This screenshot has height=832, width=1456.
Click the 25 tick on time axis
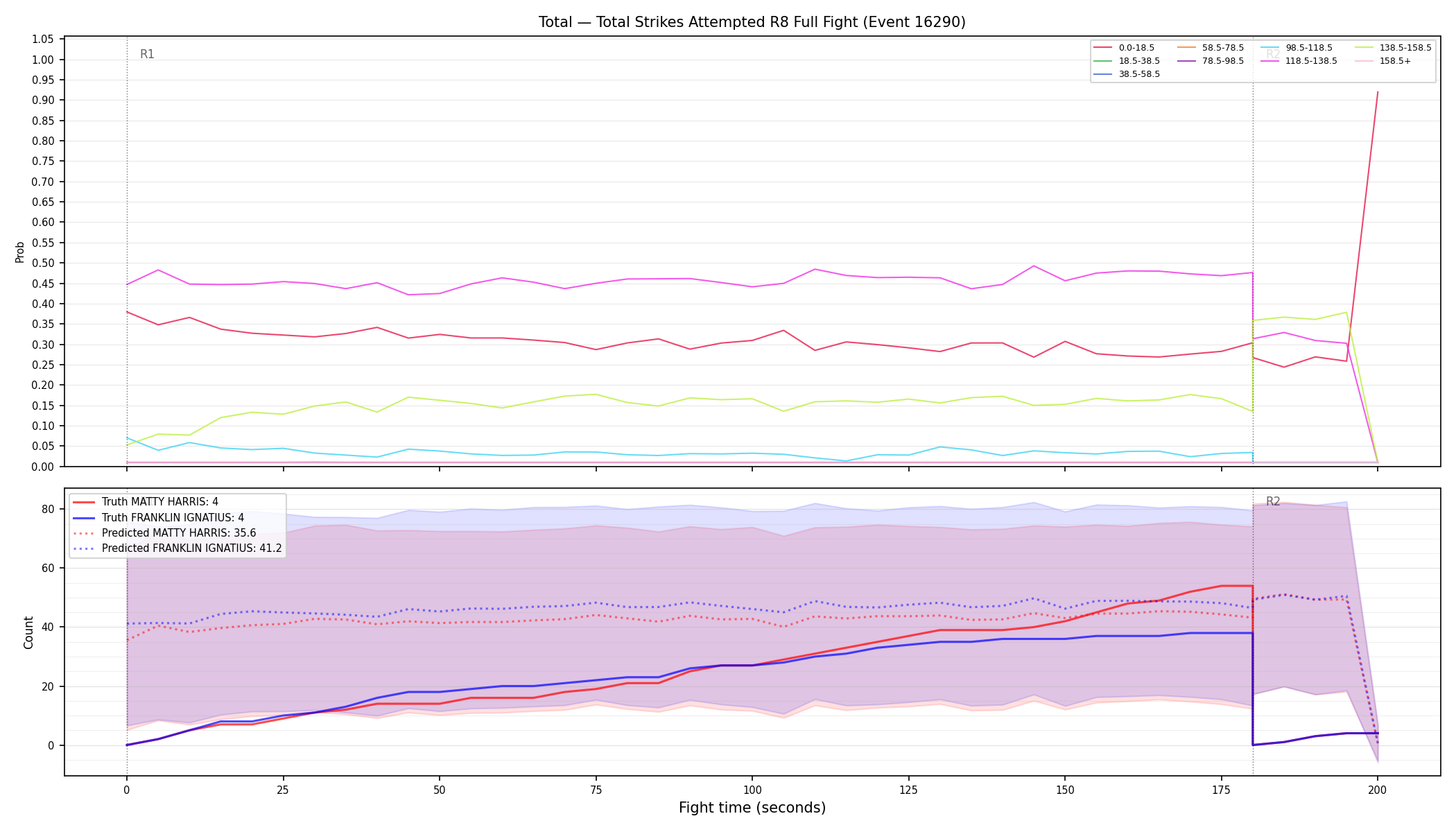(283, 789)
